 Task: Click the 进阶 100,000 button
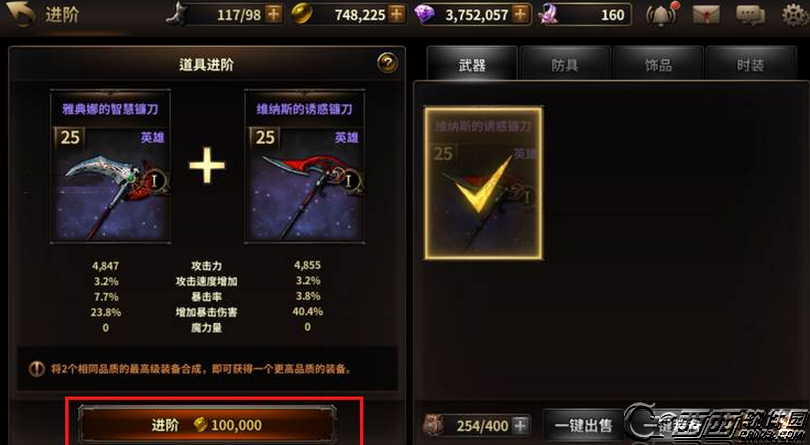[207, 425]
